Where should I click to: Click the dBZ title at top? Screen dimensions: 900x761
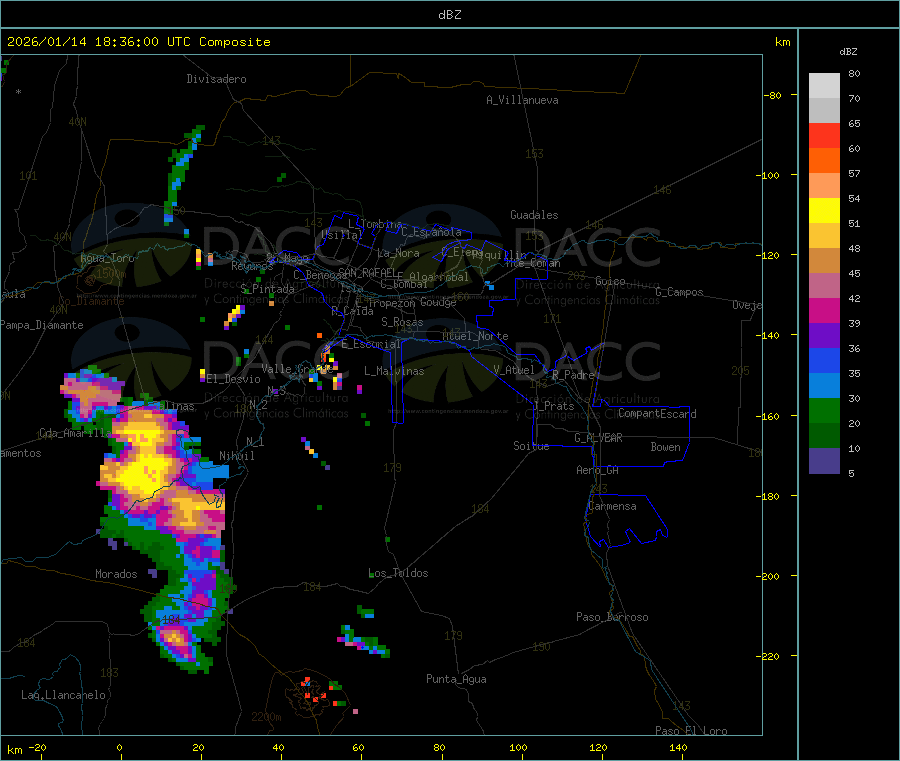click(449, 15)
